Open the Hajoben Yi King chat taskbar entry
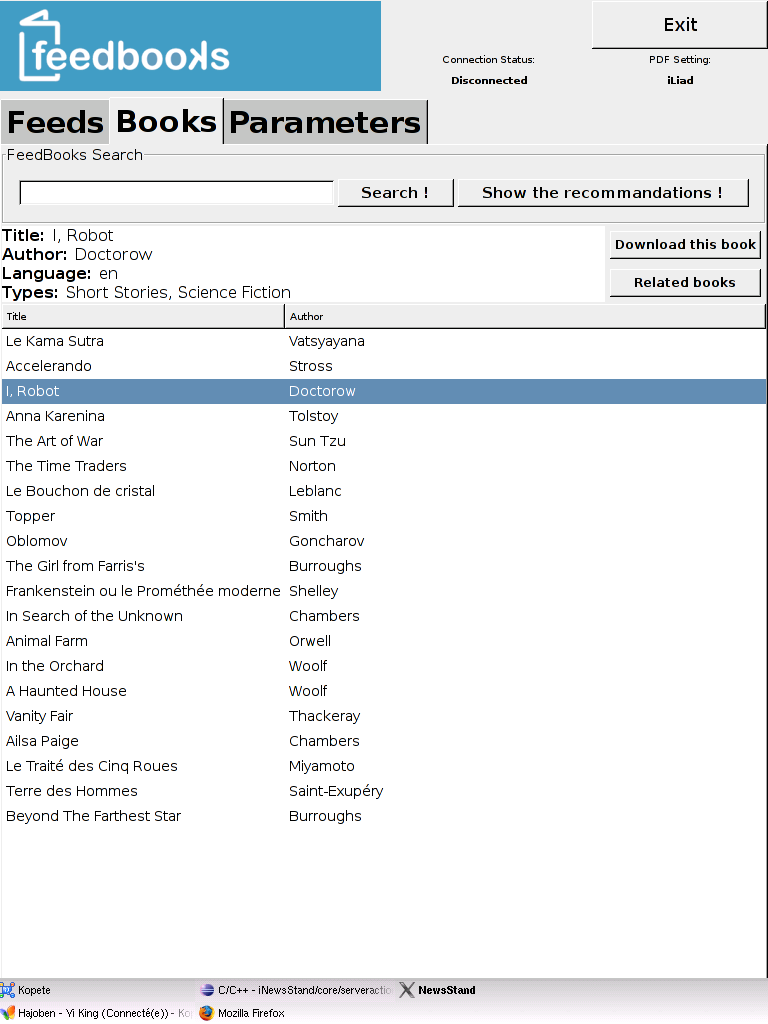 click(x=97, y=1013)
